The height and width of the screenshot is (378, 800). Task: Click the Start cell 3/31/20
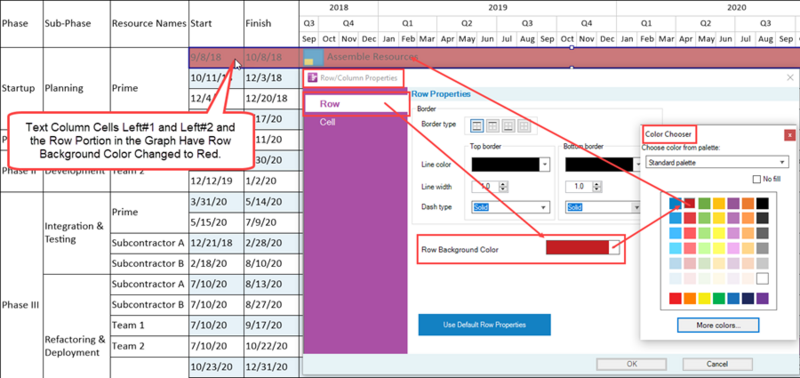[x=216, y=201]
